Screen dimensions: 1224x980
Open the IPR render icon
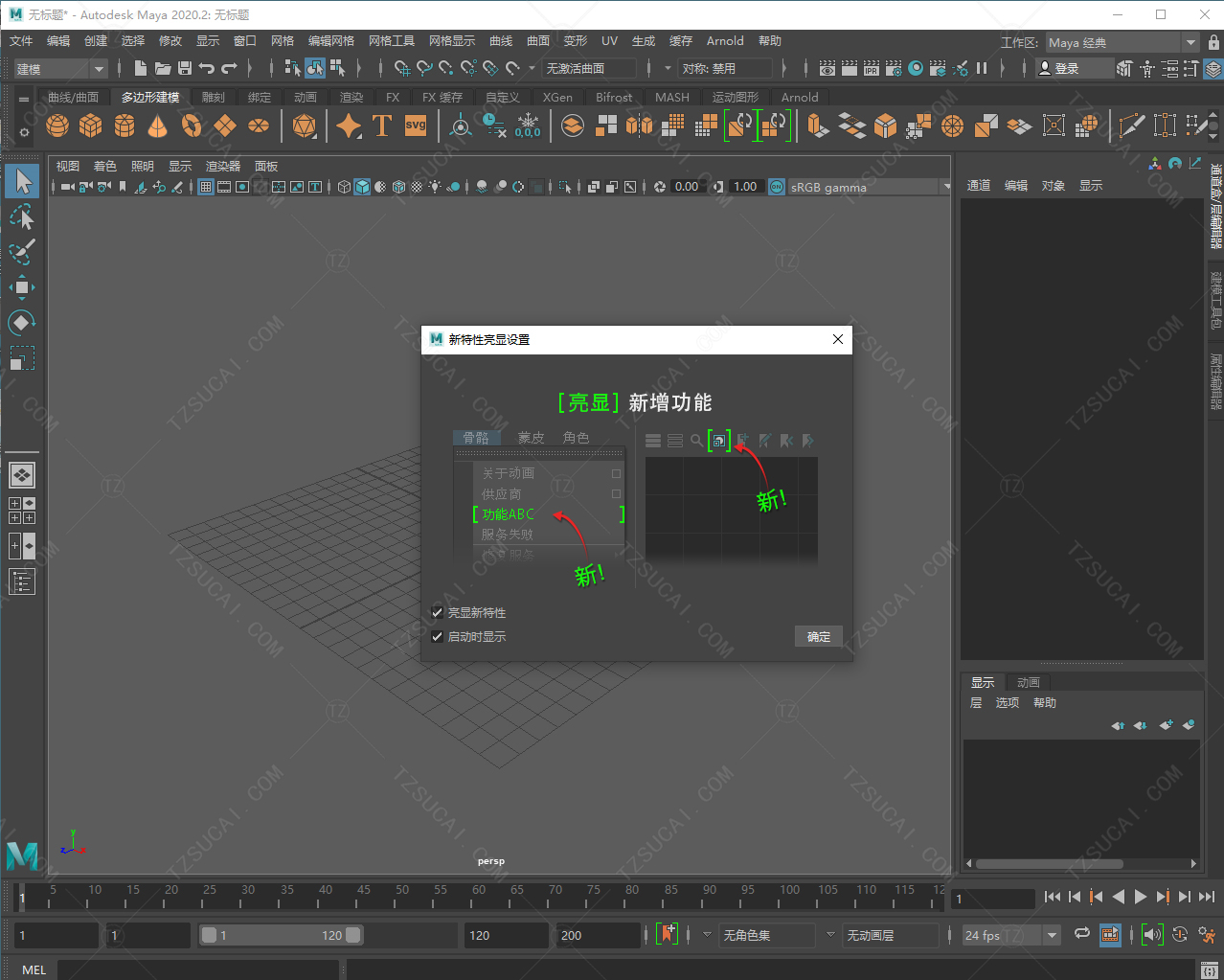click(x=872, y=68)
